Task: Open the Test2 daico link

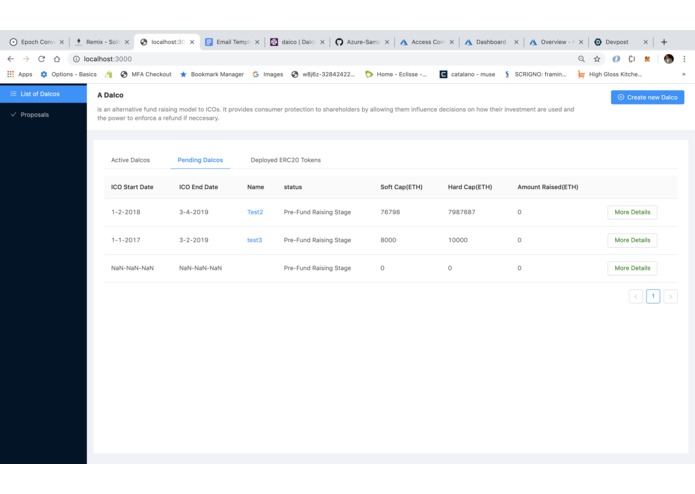Action: click(x=255, y=212)
